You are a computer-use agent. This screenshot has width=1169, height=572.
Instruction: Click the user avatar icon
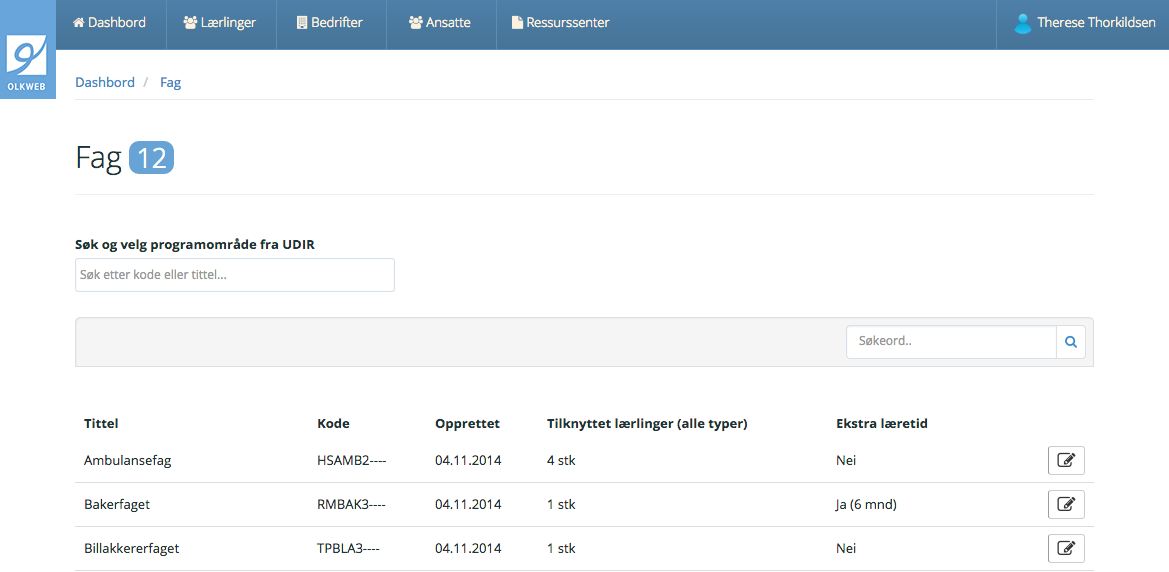click(1022, 23)
